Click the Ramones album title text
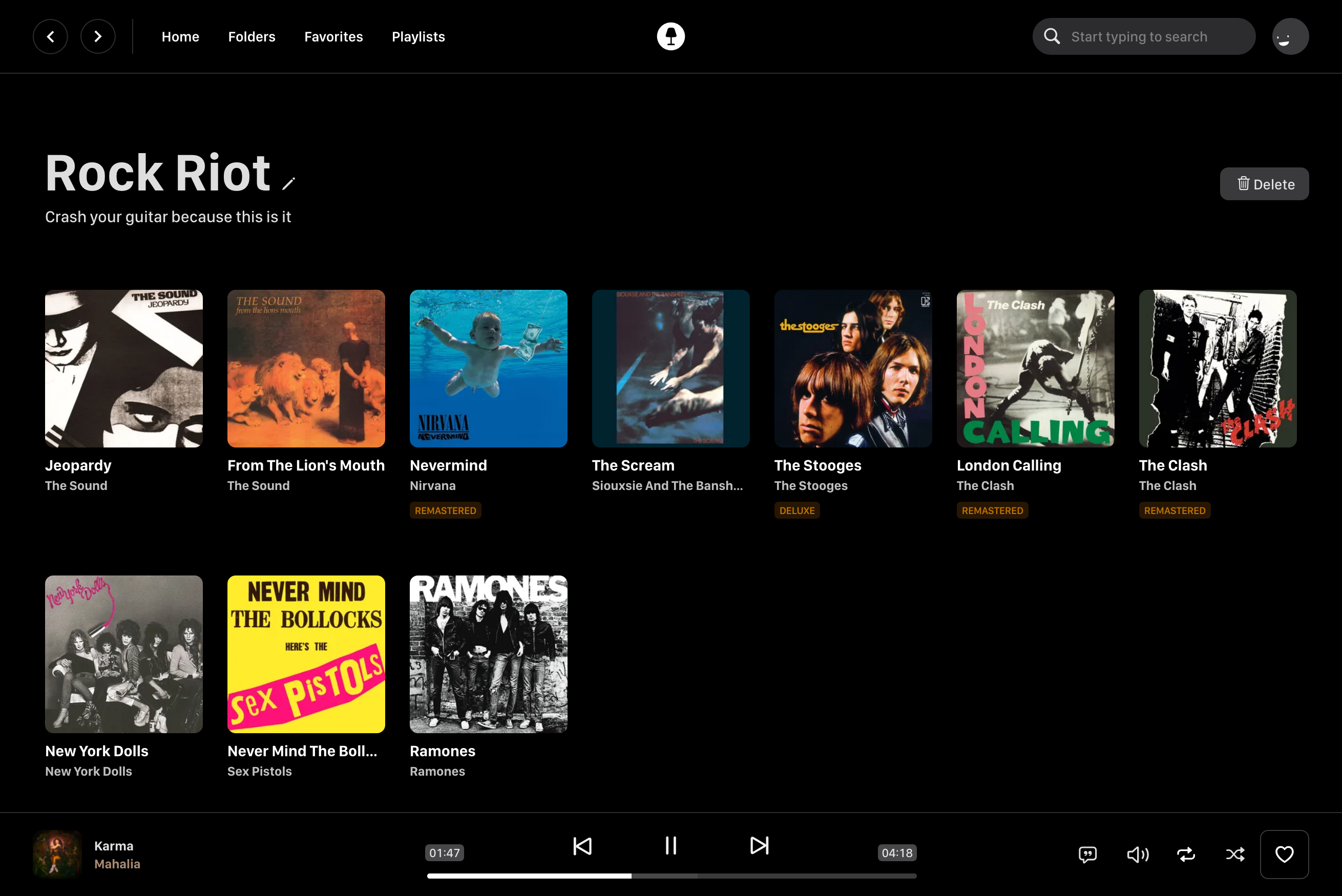 [443, 752]
